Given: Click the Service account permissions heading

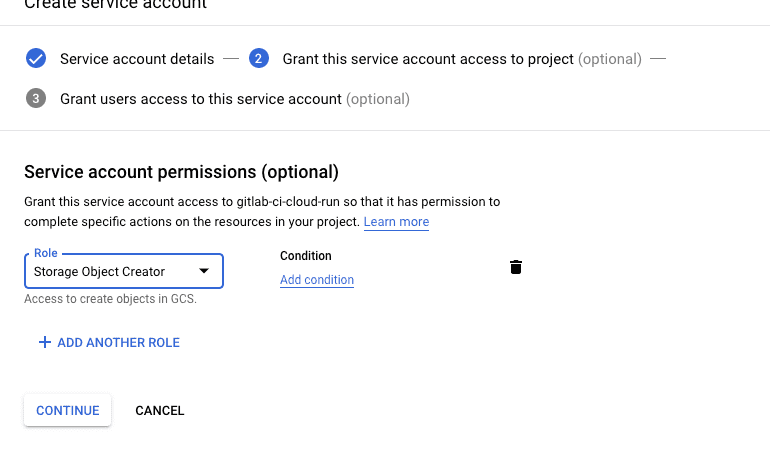Looking at the screenshot, I should tap(181, 171).
